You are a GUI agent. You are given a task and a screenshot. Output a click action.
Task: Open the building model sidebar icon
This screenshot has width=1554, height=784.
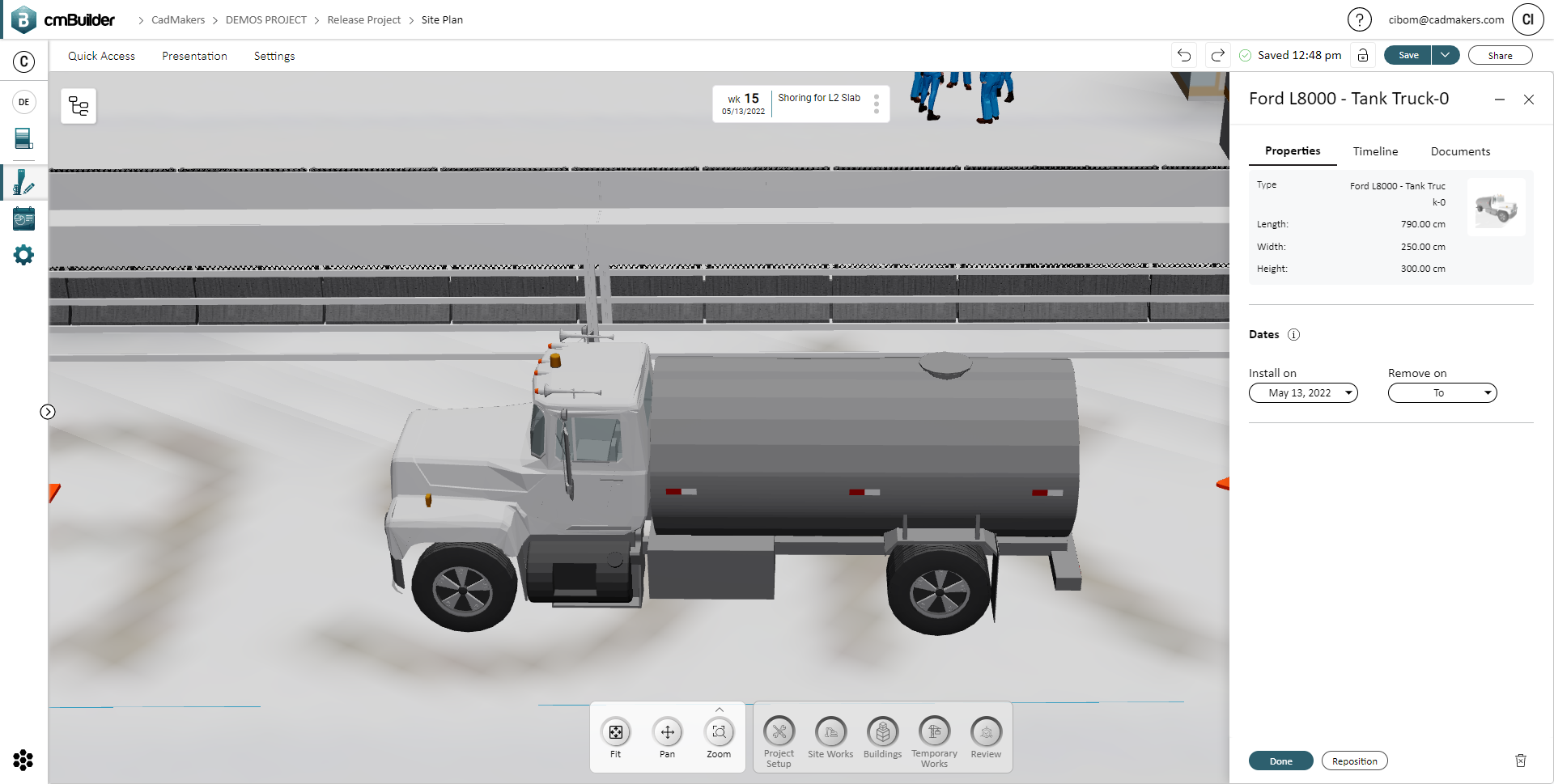(24, 139)
